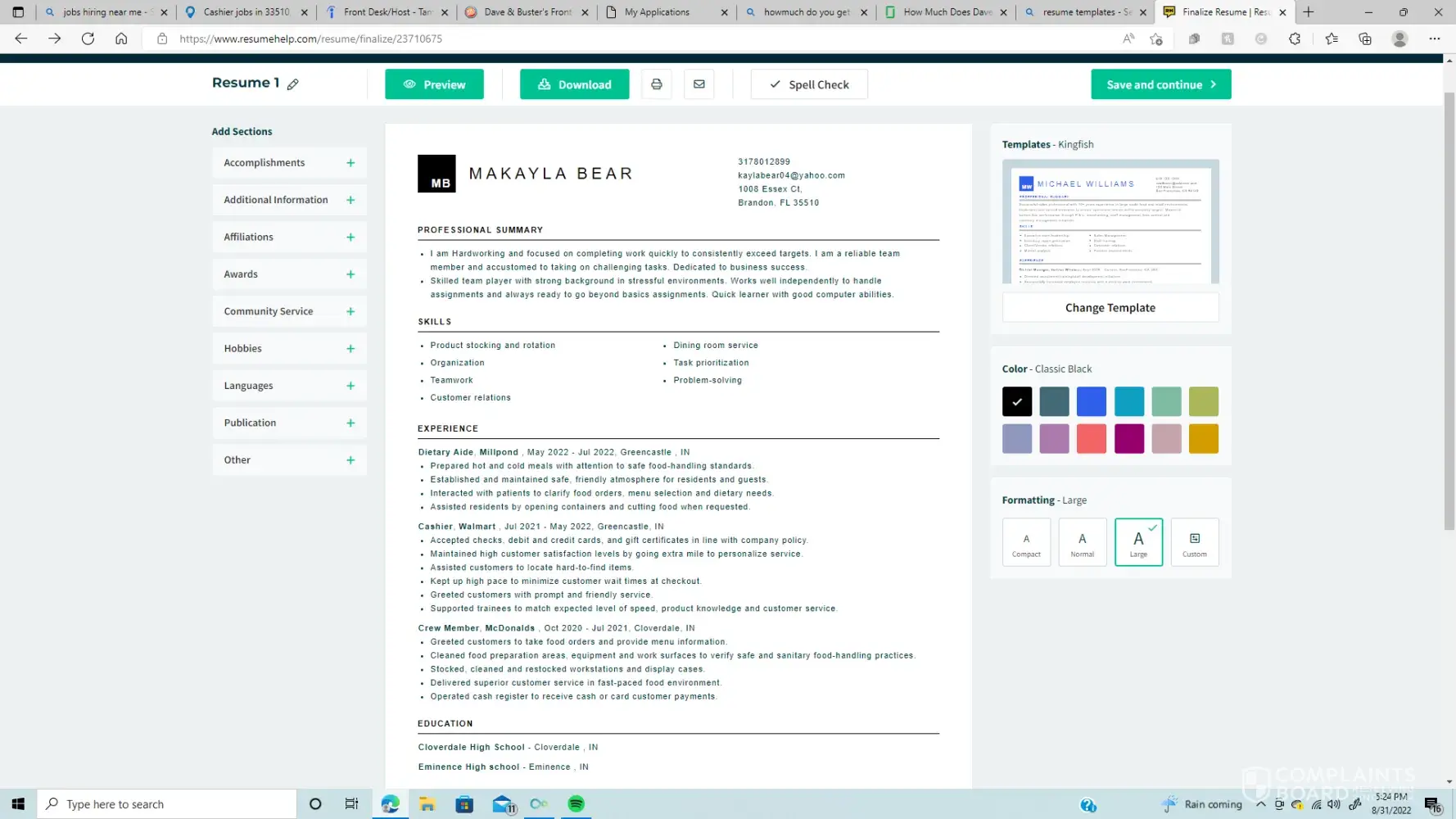Close the 'How Much Does Dave' tab

(1003, 12)
